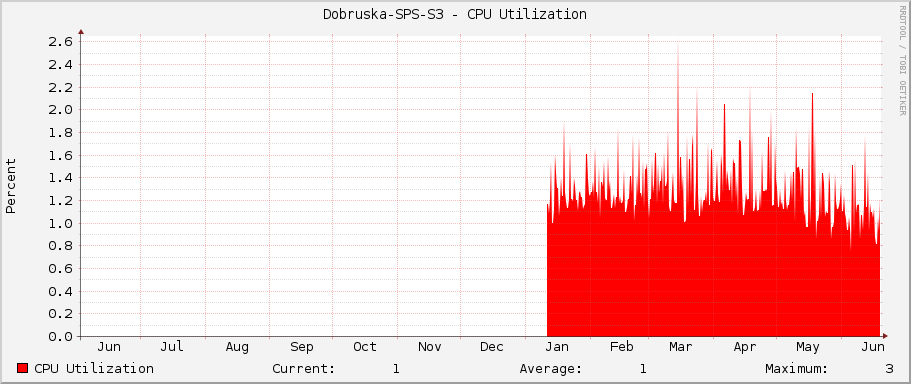
Task: Click the CPU Utilization legend label
Action: pos(94,368)
